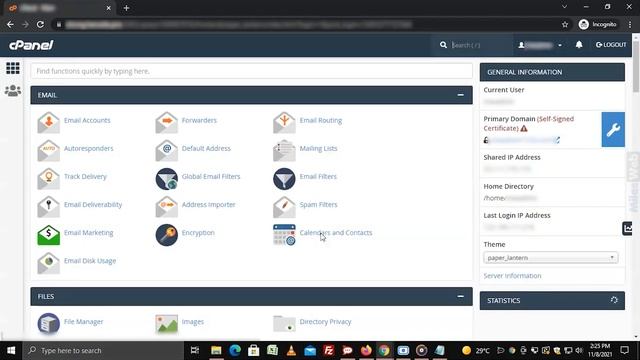Open the Images icon

pyautogui.click(x=167, y=324)
